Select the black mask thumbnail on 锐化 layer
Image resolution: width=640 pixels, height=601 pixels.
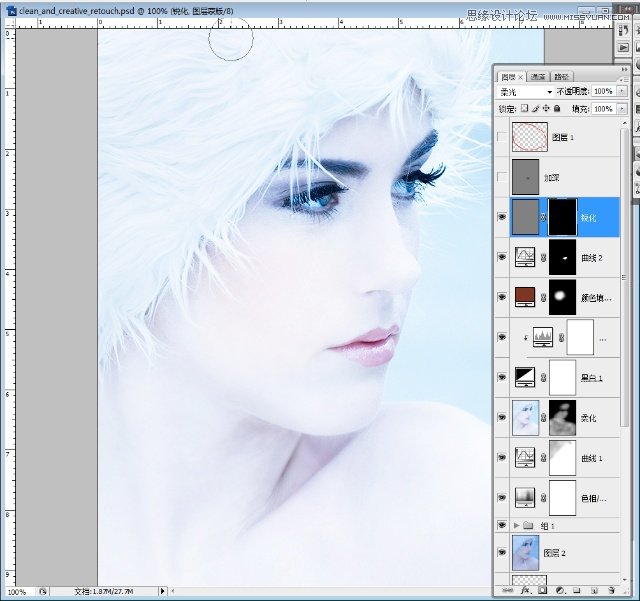pos(562,217)
